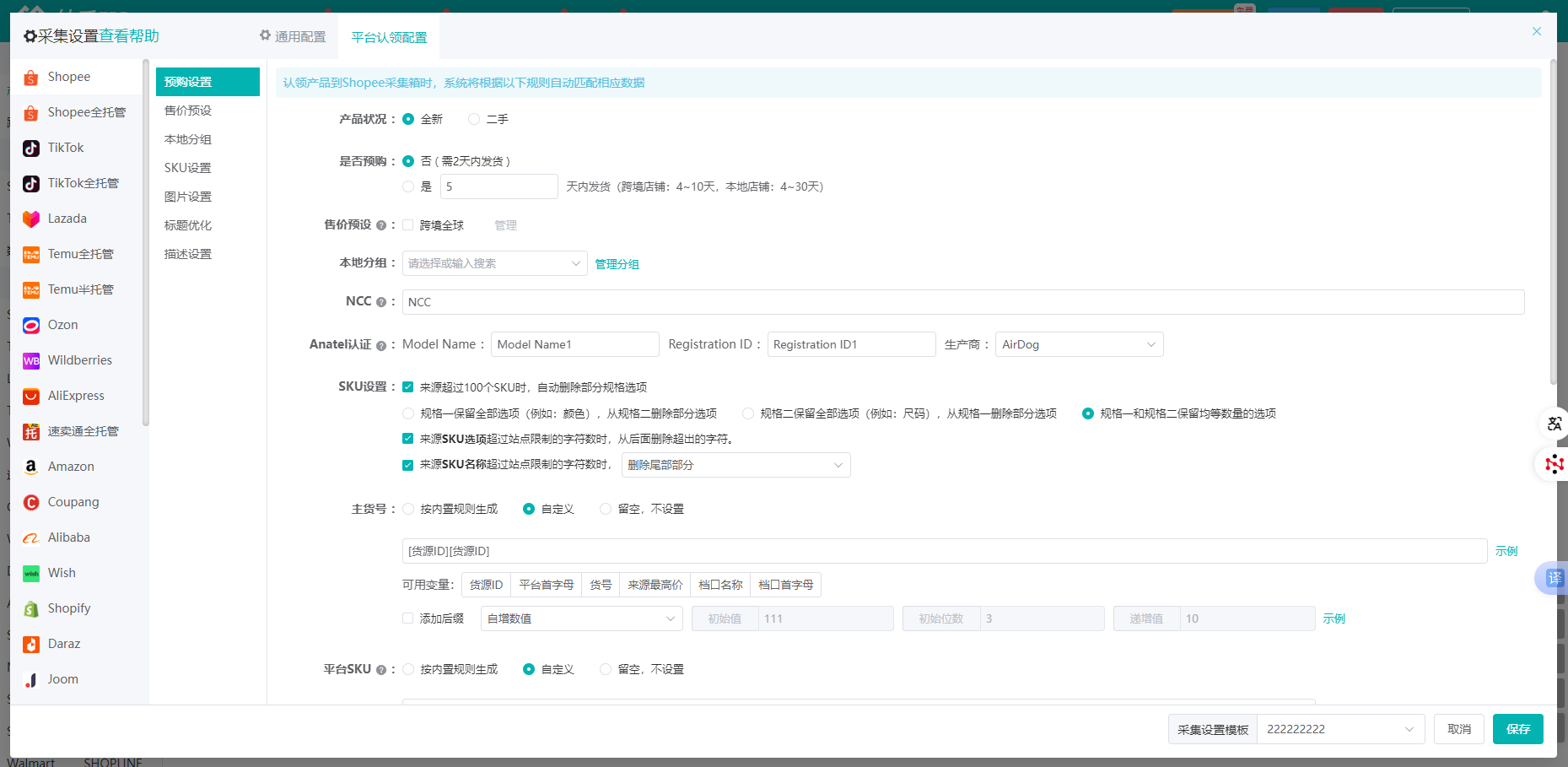Screen dimensions: 1568x767
Task: Switch to the 通用配置 tab
Action: coord(293,37)
